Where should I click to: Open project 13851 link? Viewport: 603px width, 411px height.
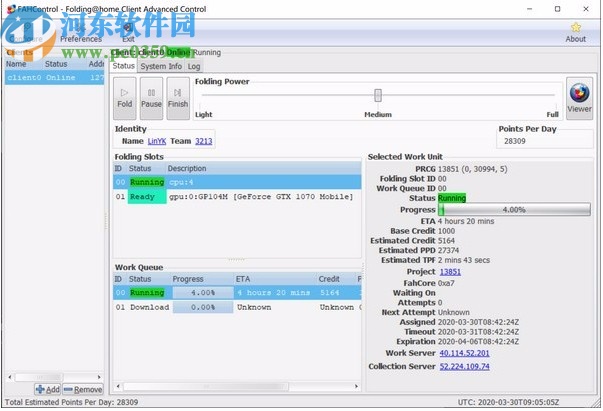[450, 272]
